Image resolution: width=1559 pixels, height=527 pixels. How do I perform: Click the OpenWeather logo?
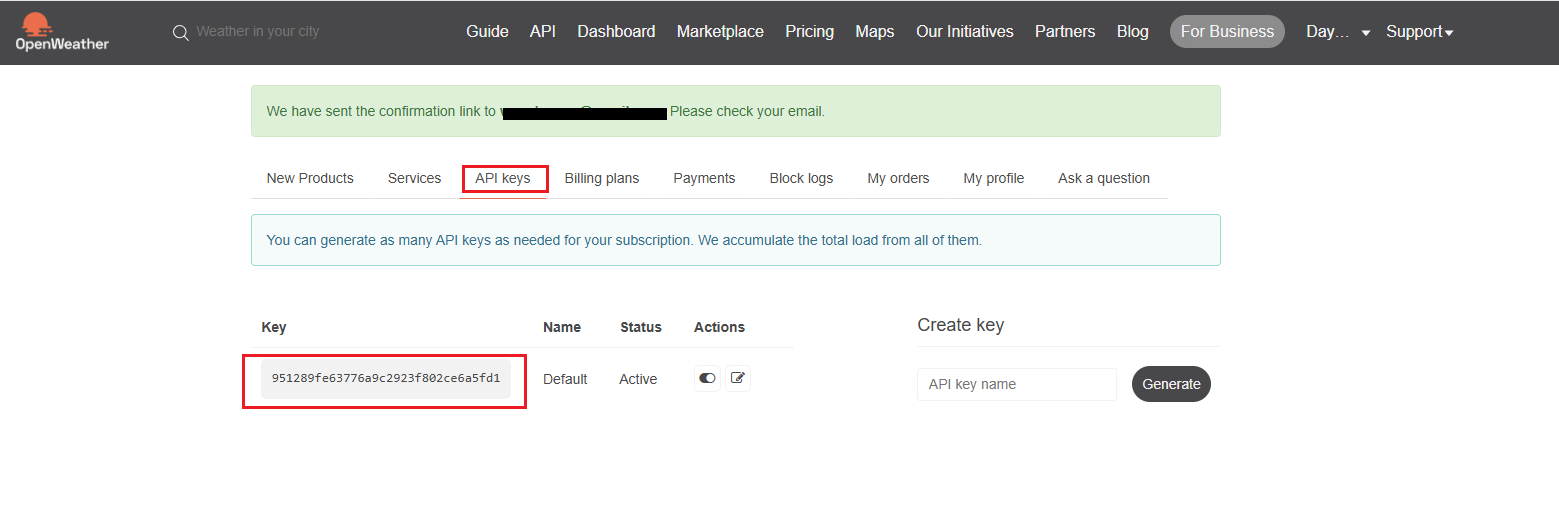click(62, 32)
